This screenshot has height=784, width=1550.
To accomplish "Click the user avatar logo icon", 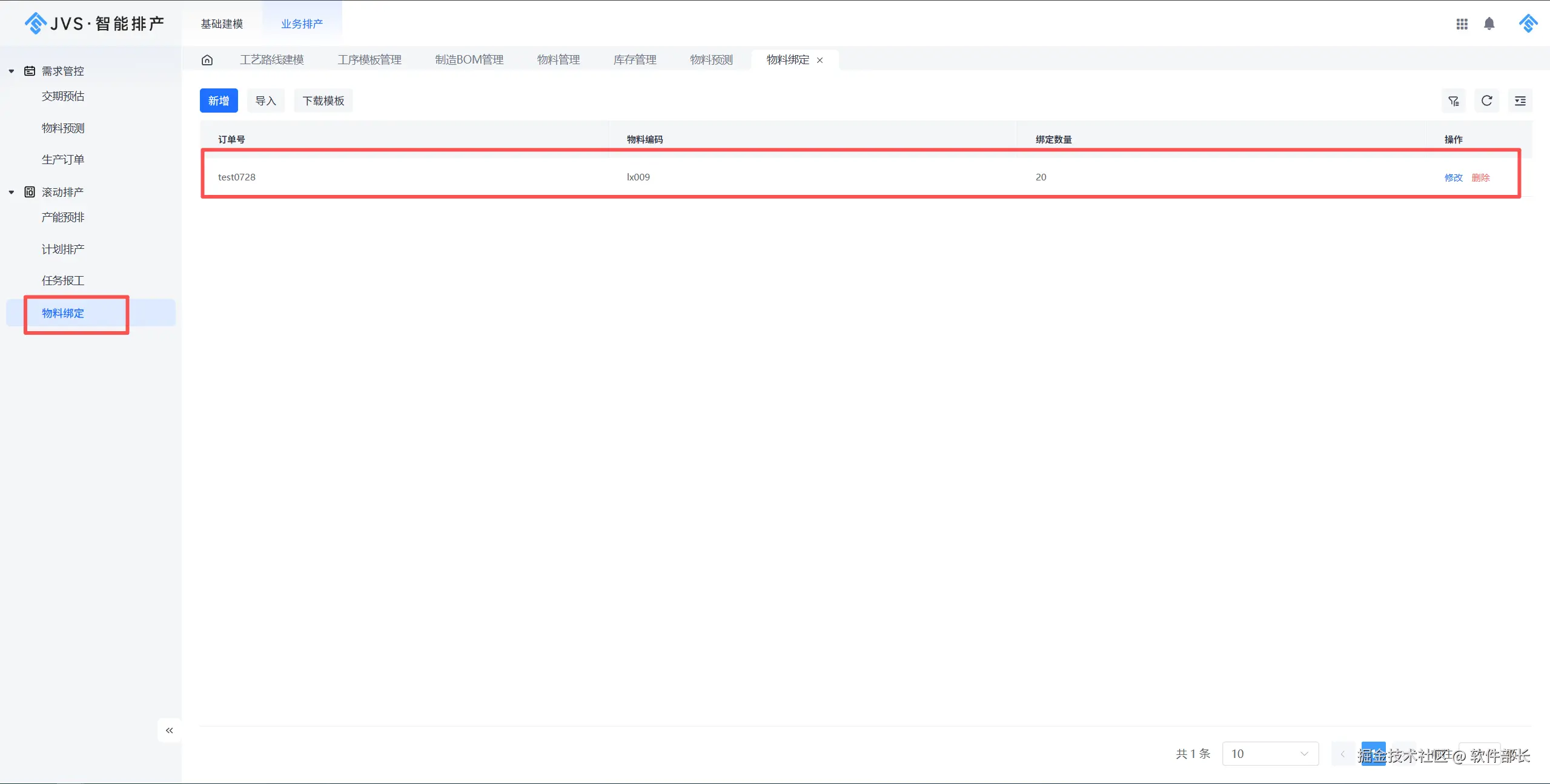I will click(1528, 24).
